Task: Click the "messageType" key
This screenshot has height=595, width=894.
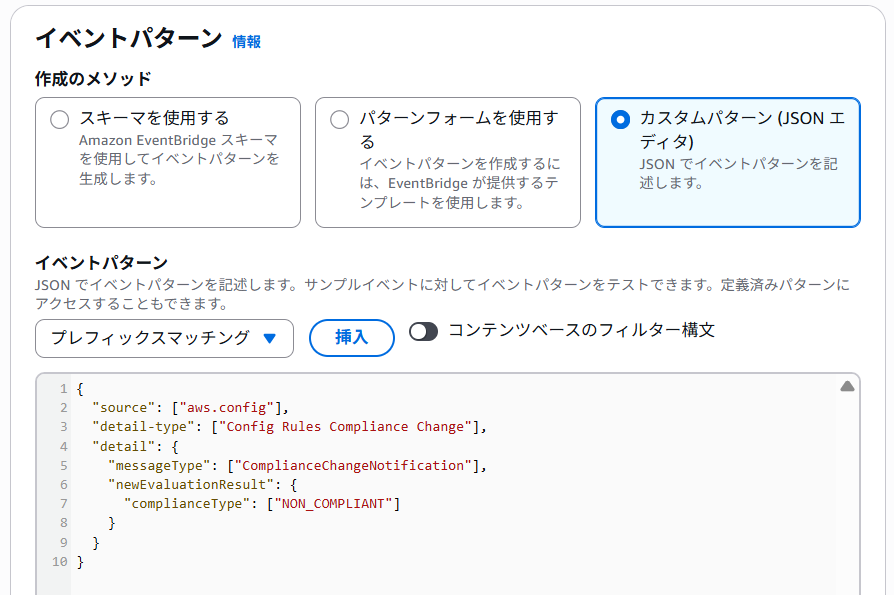Action: tap(159, 466)
